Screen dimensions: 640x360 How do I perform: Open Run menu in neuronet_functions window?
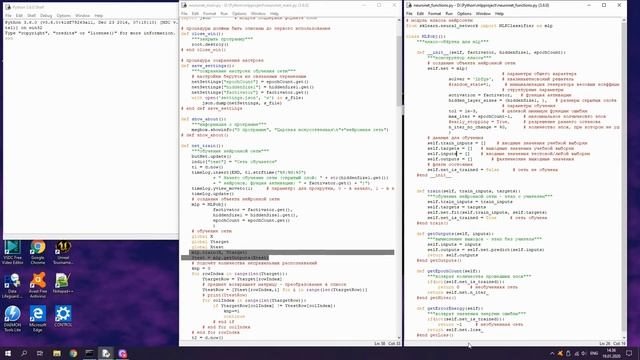[449, 13]
